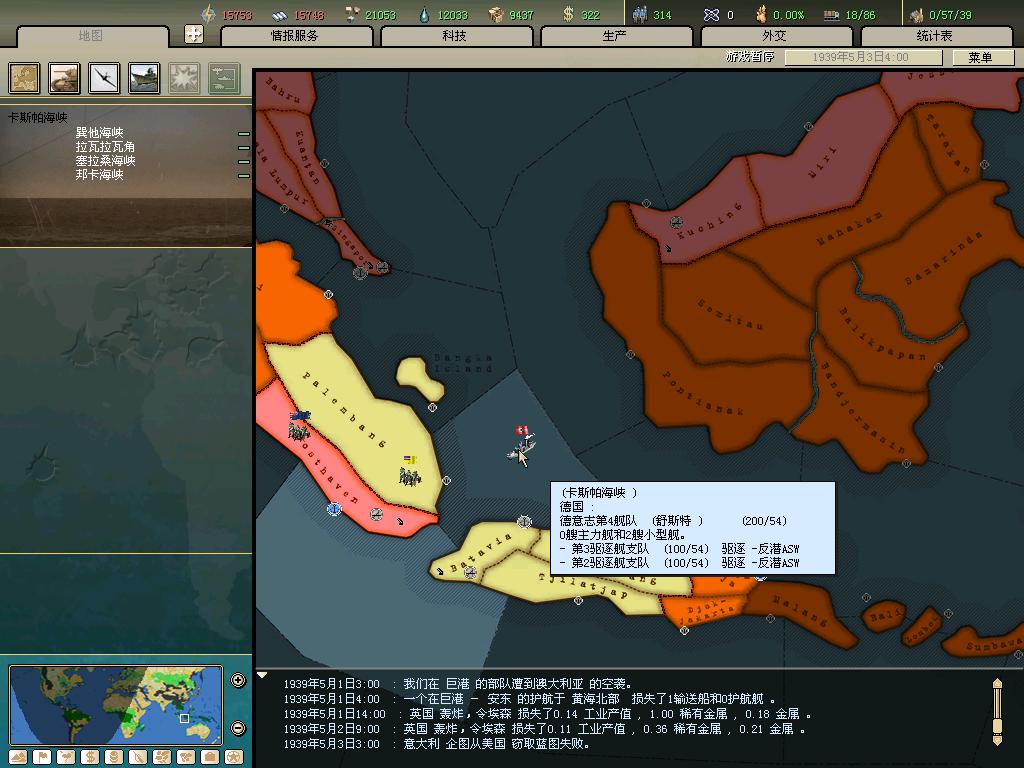Select the 邦卡海峡 strait entry
Screen dimensions: 1024x768
(99, 174)
